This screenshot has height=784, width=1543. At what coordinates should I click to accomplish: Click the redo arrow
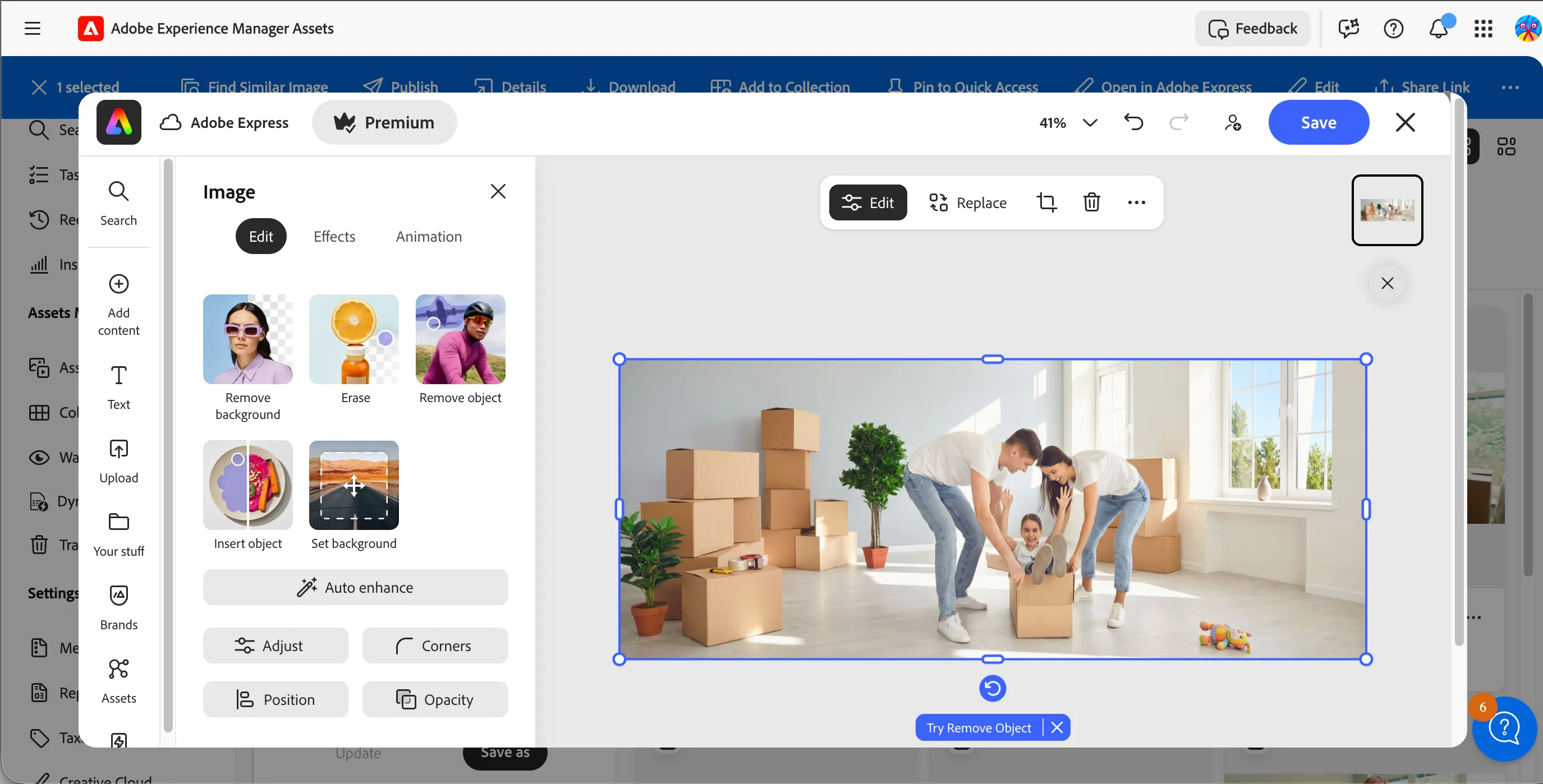pyautogui.click(x=1178, y=122)
